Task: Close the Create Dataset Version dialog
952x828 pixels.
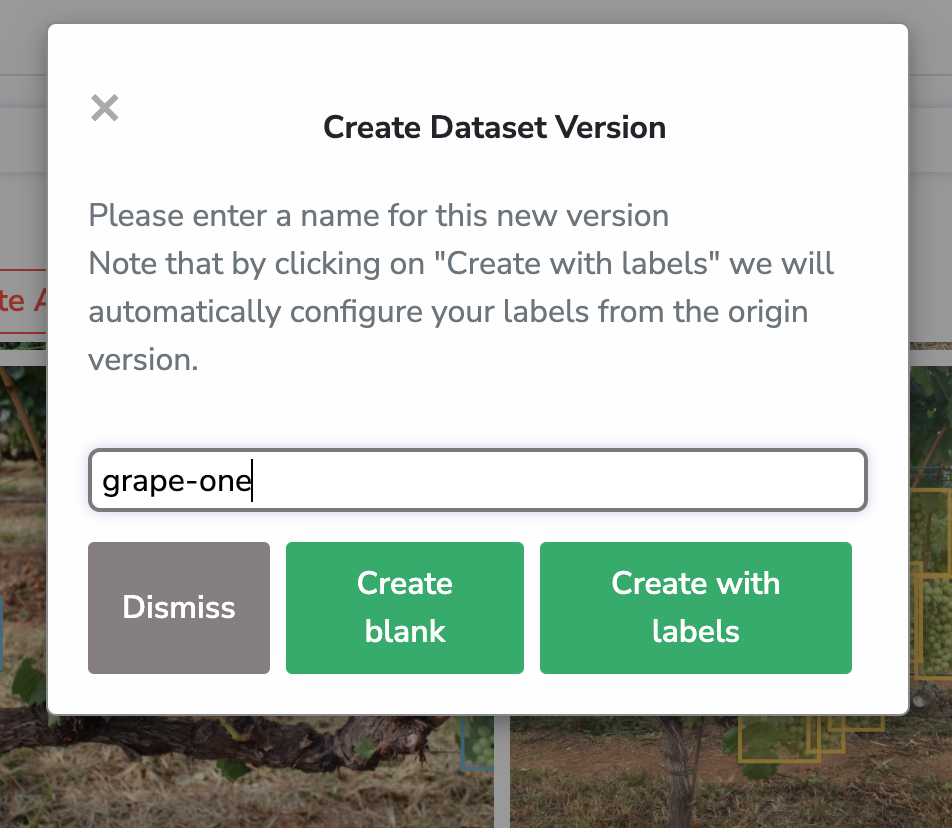Action: (104, 108)
